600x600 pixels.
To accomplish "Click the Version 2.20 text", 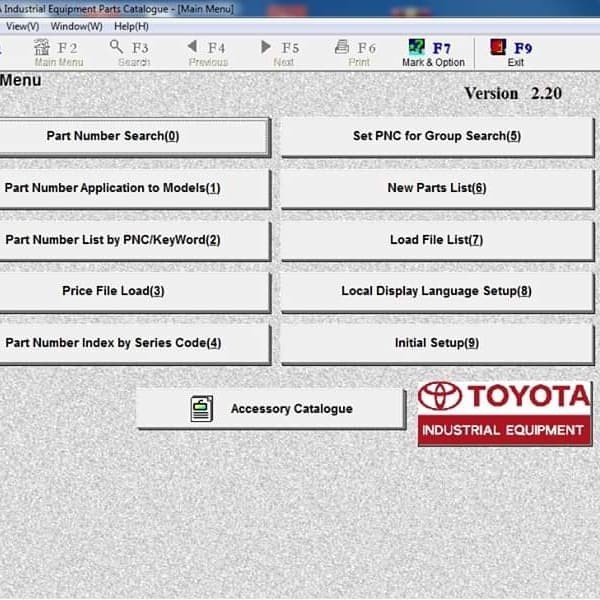I will coord(513,93).
